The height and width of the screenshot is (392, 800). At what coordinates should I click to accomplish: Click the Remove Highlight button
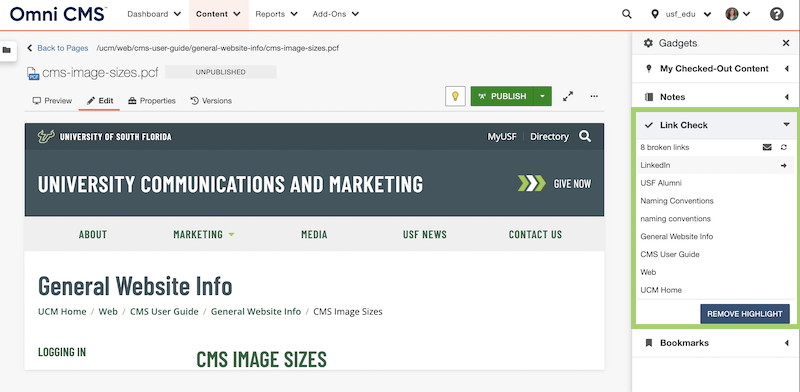pyautogui.click(x=744, y=314)
